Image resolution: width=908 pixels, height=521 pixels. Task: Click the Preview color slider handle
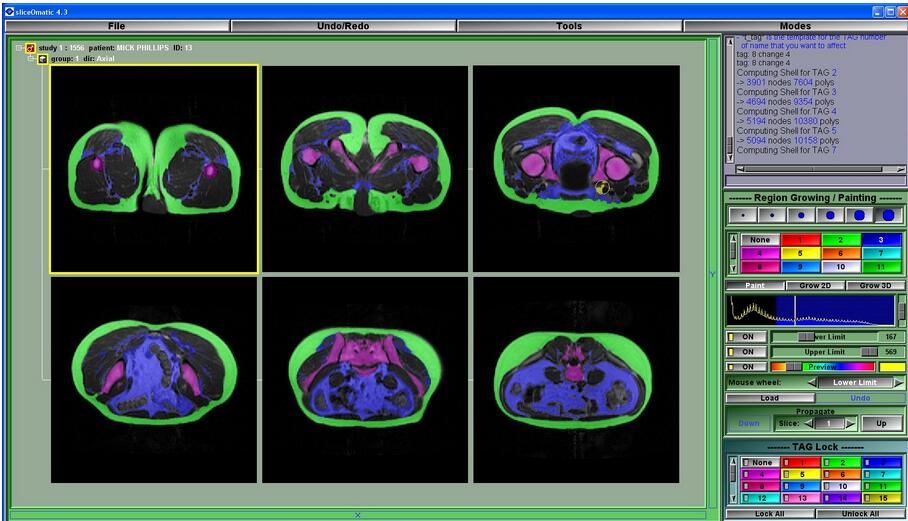point(794,367)
